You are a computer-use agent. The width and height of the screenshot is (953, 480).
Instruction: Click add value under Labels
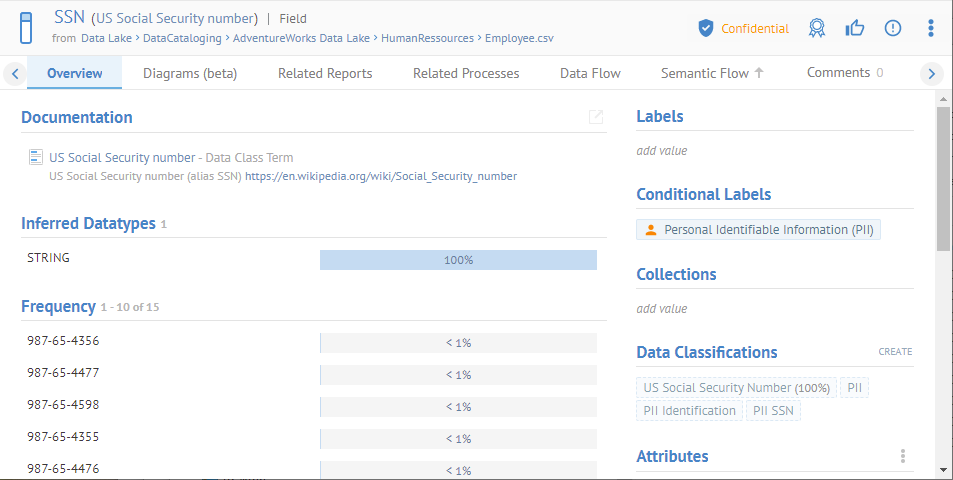click(x=662, y=151)
